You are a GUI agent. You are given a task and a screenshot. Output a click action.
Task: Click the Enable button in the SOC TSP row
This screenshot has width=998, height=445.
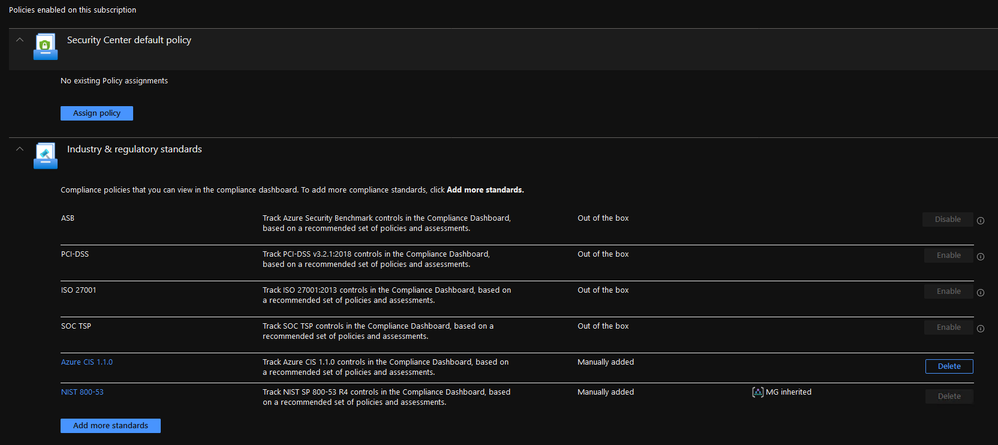948,327
